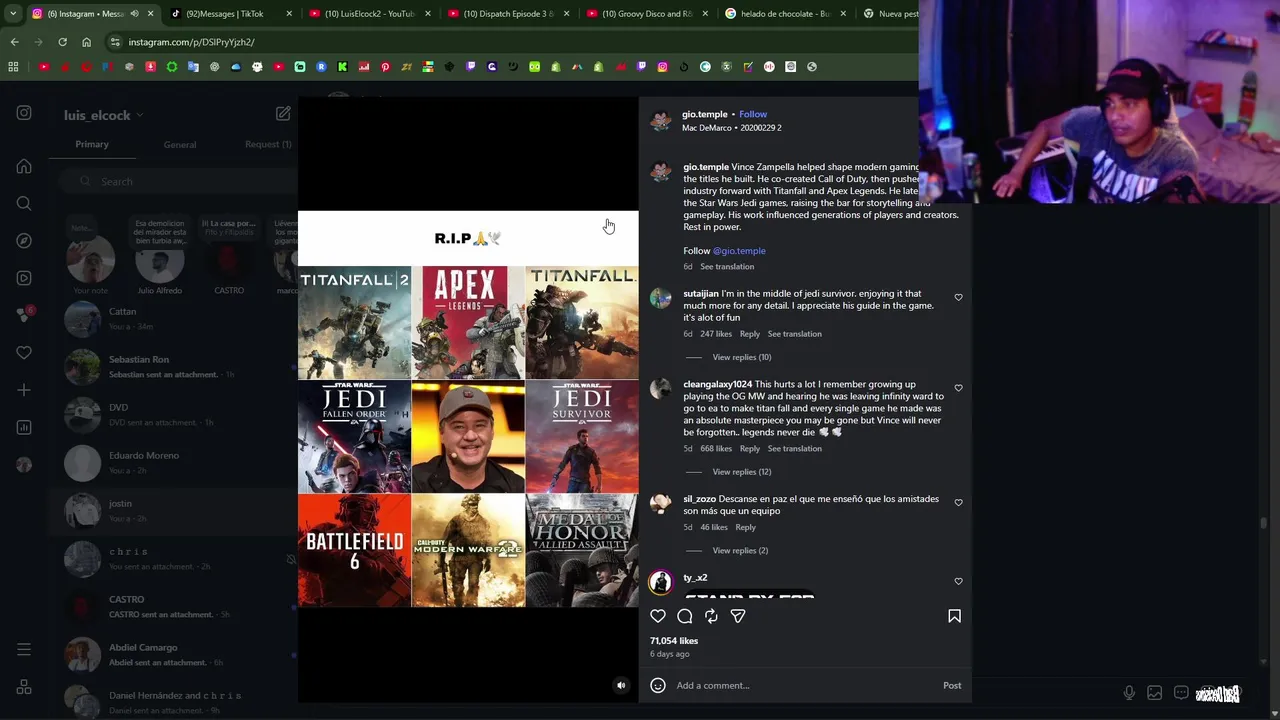
Task: Like ty_x2's comment heart
Action: tap(958, 581)
